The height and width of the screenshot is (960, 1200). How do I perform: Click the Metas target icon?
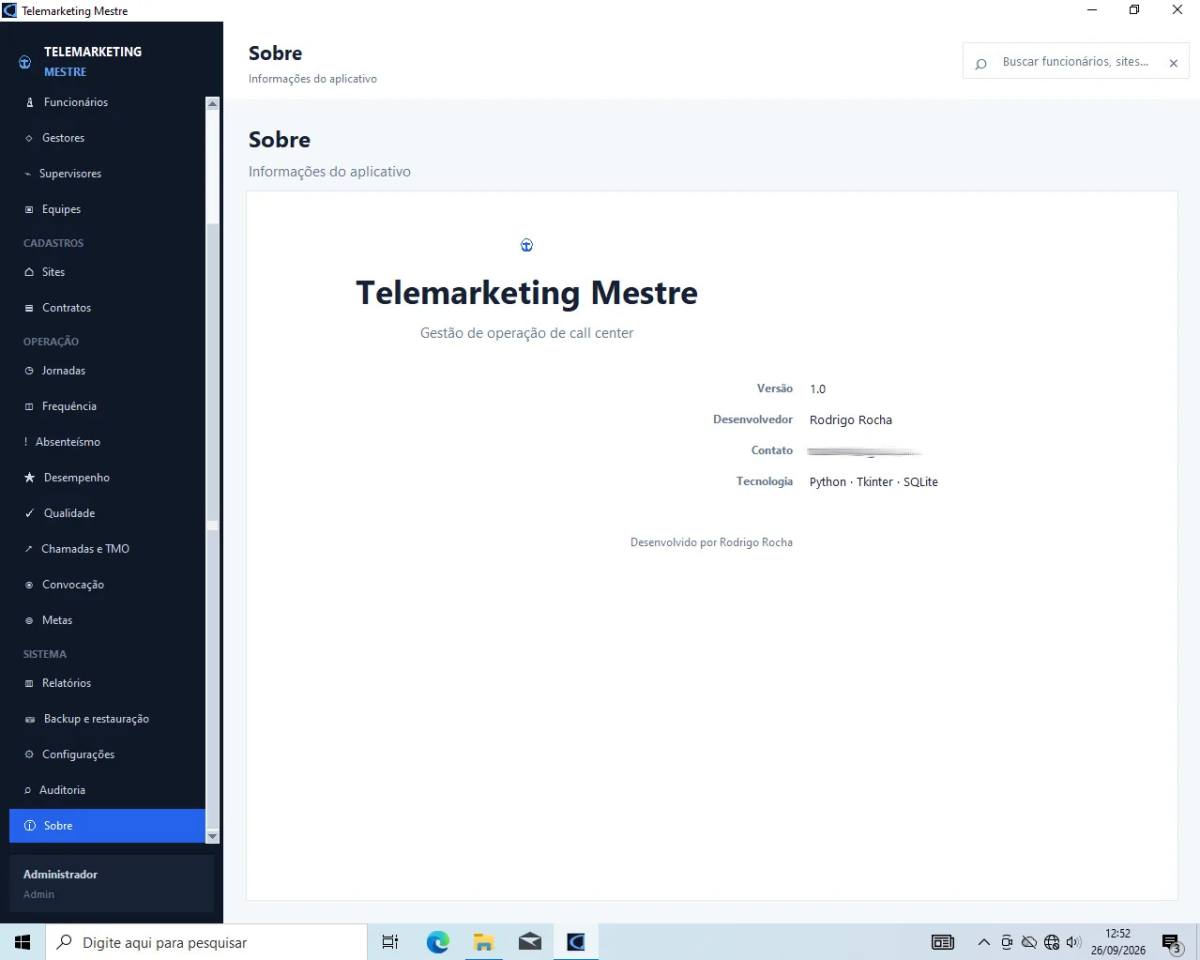click(29, 621)
